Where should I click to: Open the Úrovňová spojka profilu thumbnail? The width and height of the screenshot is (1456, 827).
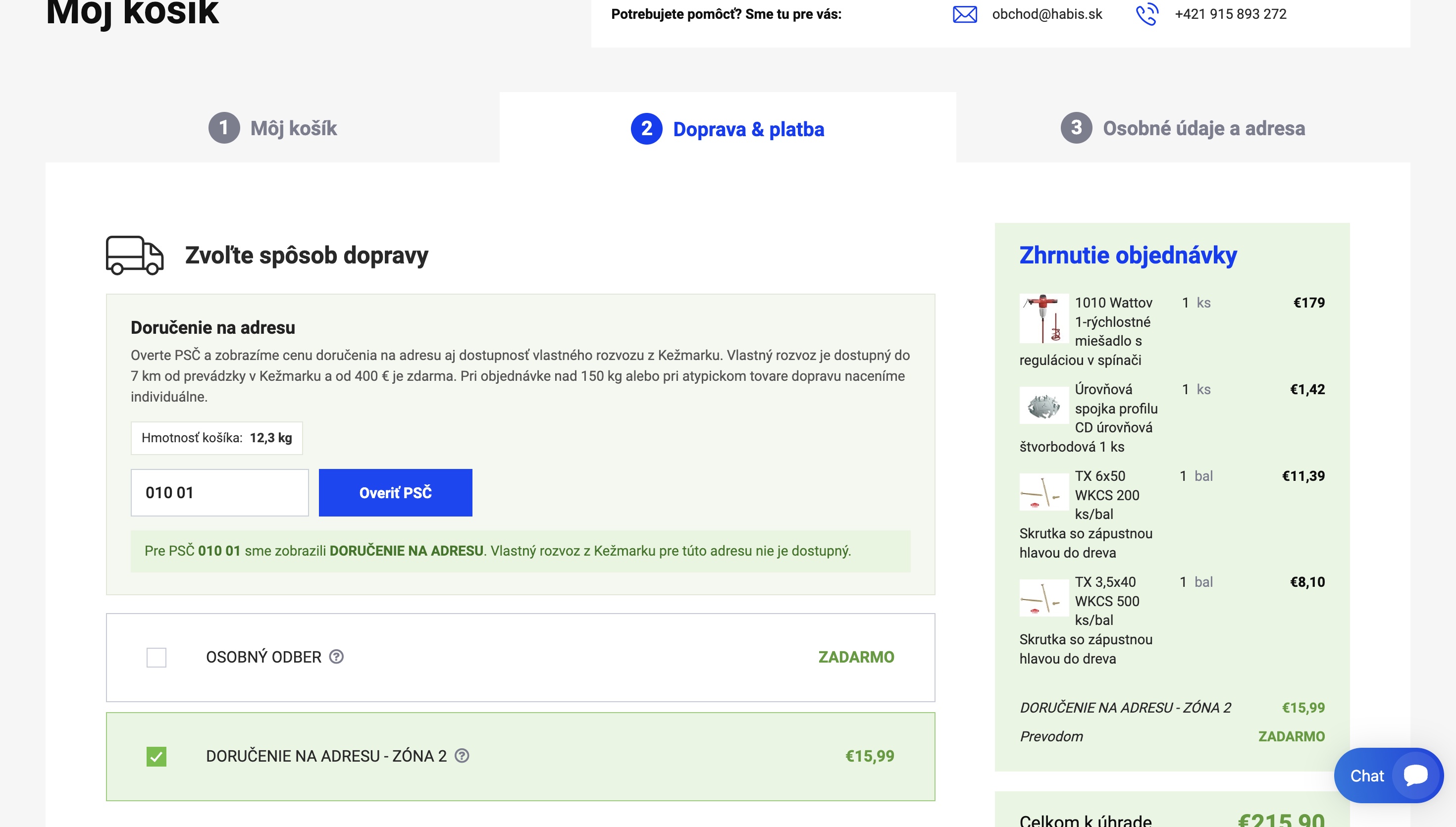click(x=1044, y=406)
